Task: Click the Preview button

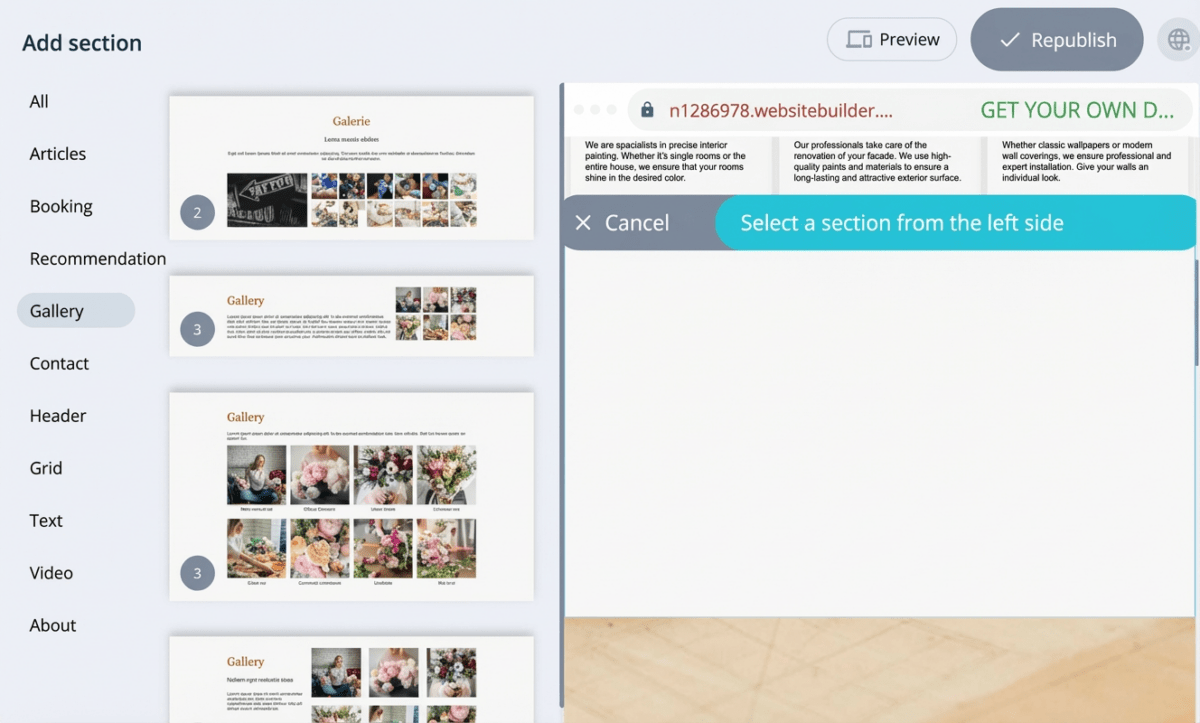Action: 891,40
